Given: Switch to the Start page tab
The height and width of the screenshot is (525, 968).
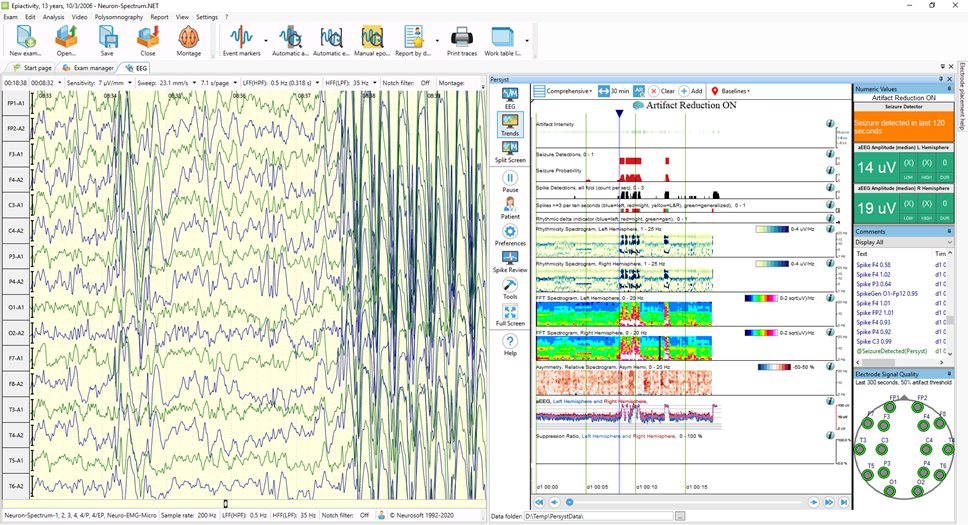Looking at the screenshot, I should coord(33,68).
